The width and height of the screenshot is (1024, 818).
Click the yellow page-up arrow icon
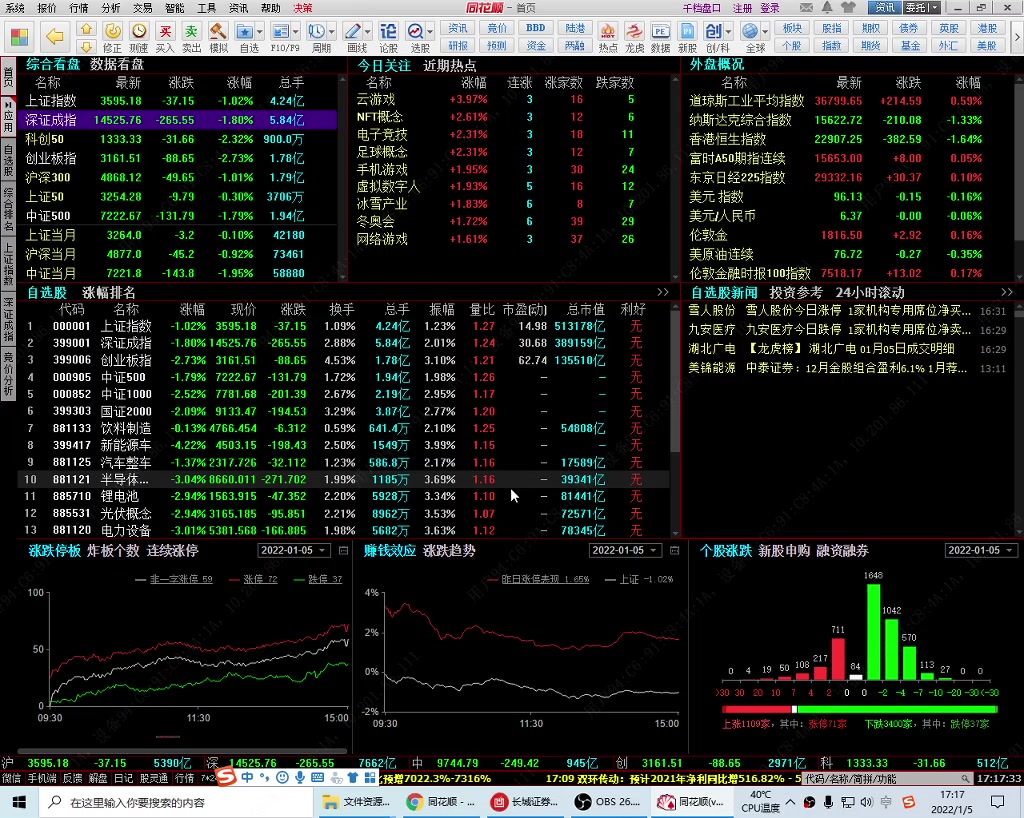tap(86, 29)
